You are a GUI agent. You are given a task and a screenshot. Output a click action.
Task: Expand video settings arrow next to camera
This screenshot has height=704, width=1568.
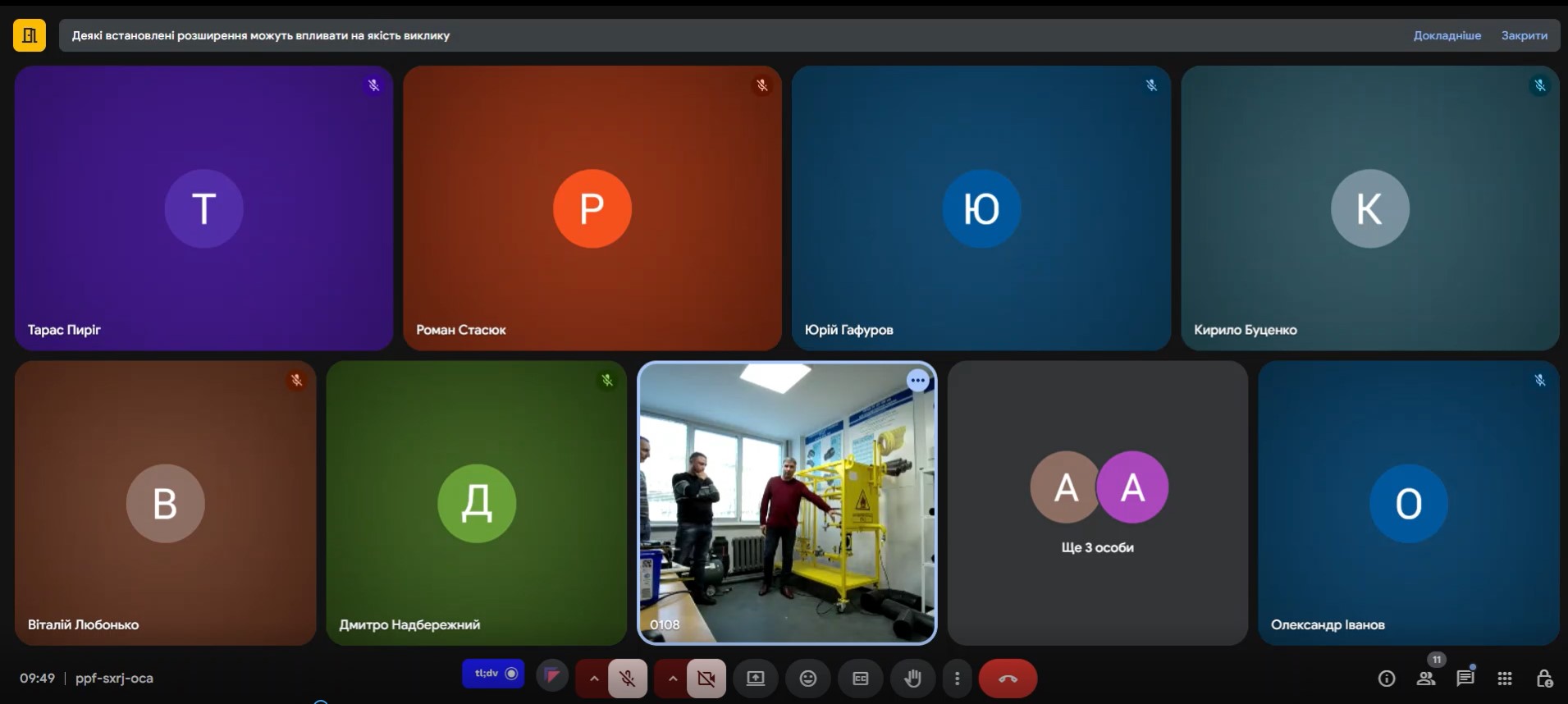pyautogui.click(x=672, y=679)
